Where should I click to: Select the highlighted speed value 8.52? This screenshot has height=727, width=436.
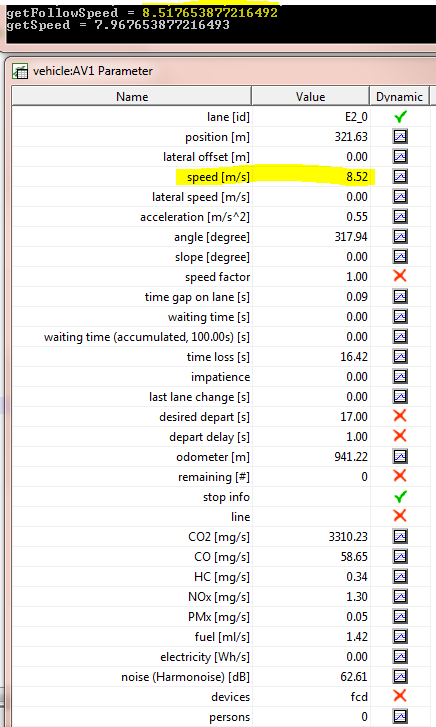(x=357, y=177)
